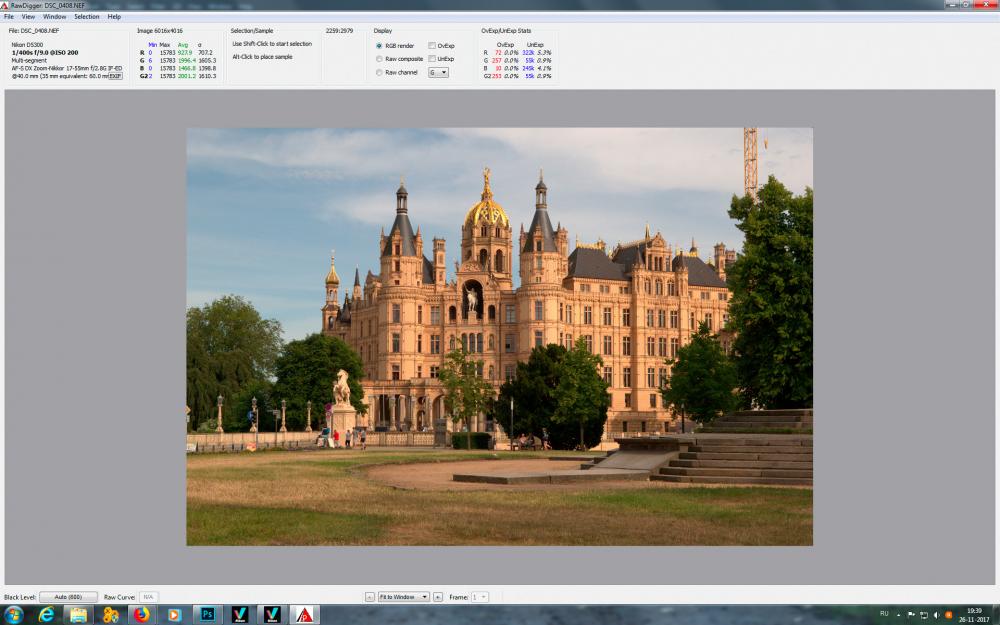This screenshot has height=625, width=1000.
Task: Open the Frame number dropdown
Action: (480, 597)
